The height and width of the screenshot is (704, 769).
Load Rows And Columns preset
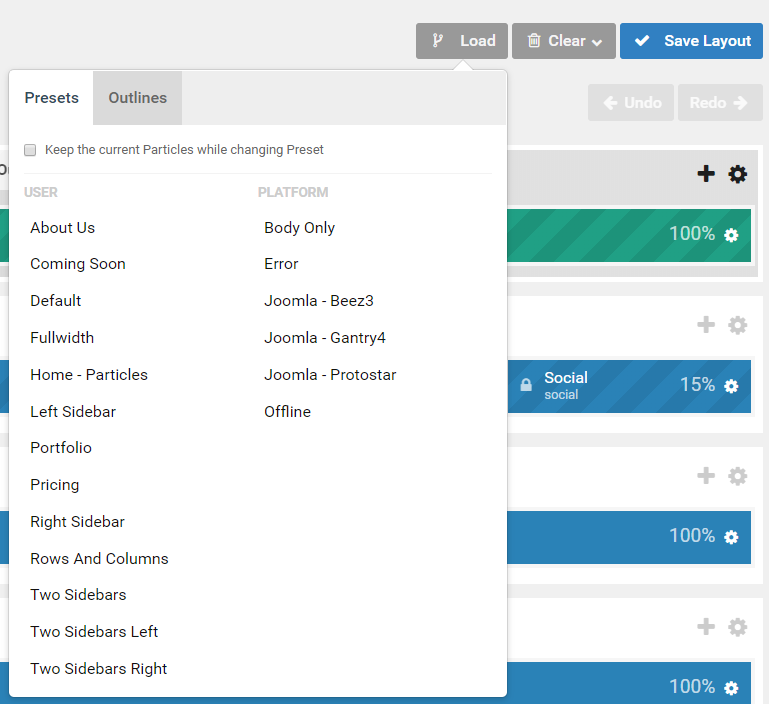[99, 558]
